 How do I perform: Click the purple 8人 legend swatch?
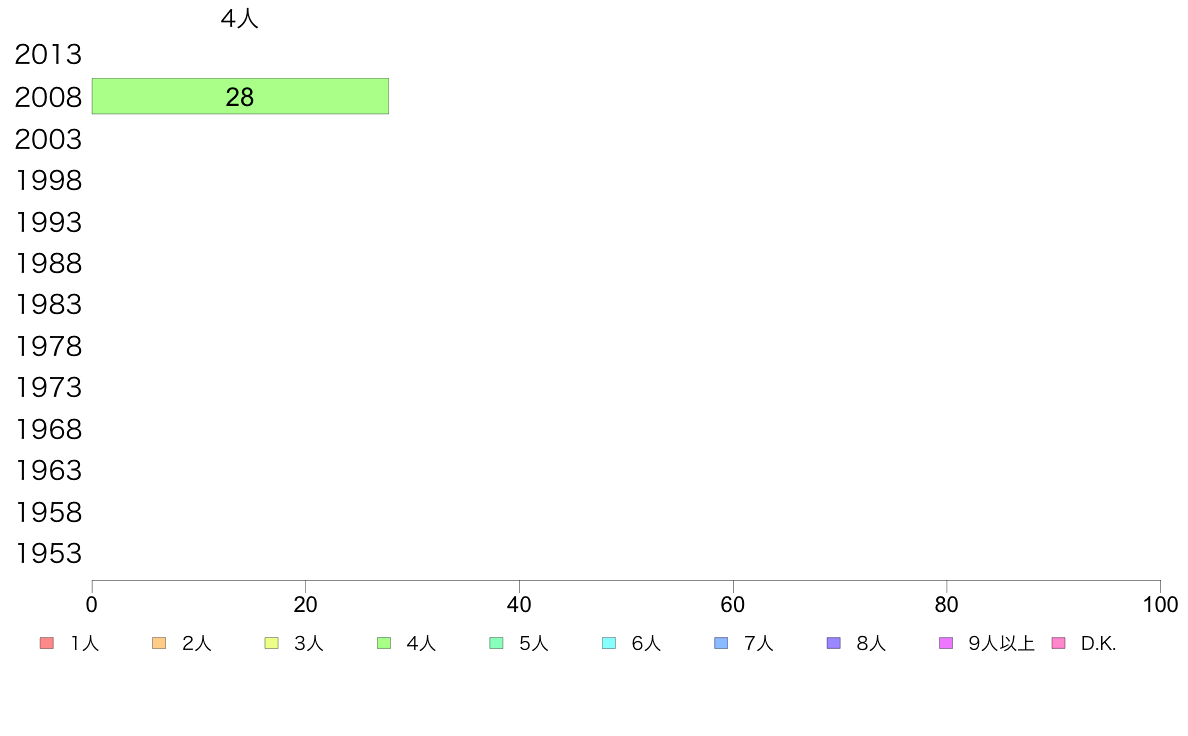(x=833, y=643)
